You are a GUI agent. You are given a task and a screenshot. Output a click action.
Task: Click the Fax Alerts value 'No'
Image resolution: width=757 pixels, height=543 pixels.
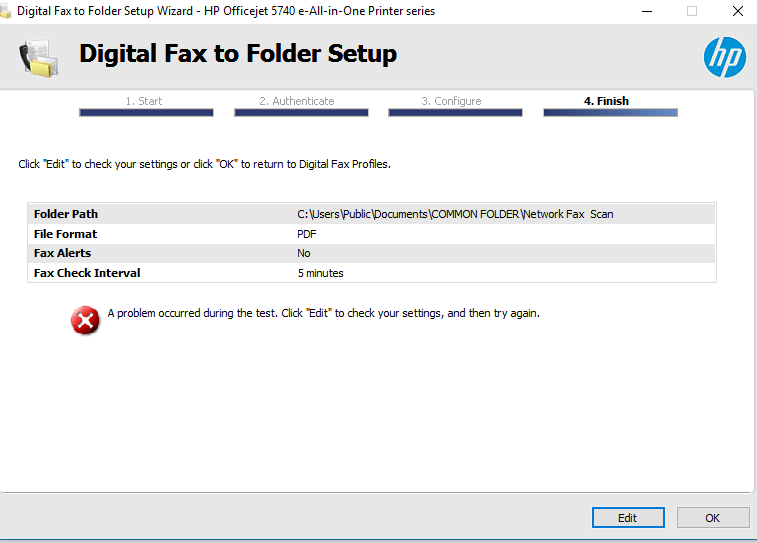point(304,253)
